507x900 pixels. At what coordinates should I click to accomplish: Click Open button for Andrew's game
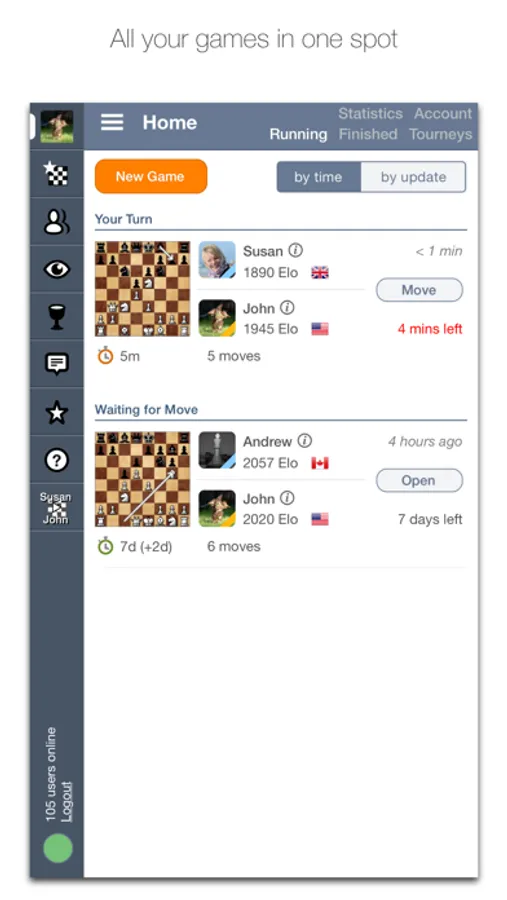[x=419, y=480]
